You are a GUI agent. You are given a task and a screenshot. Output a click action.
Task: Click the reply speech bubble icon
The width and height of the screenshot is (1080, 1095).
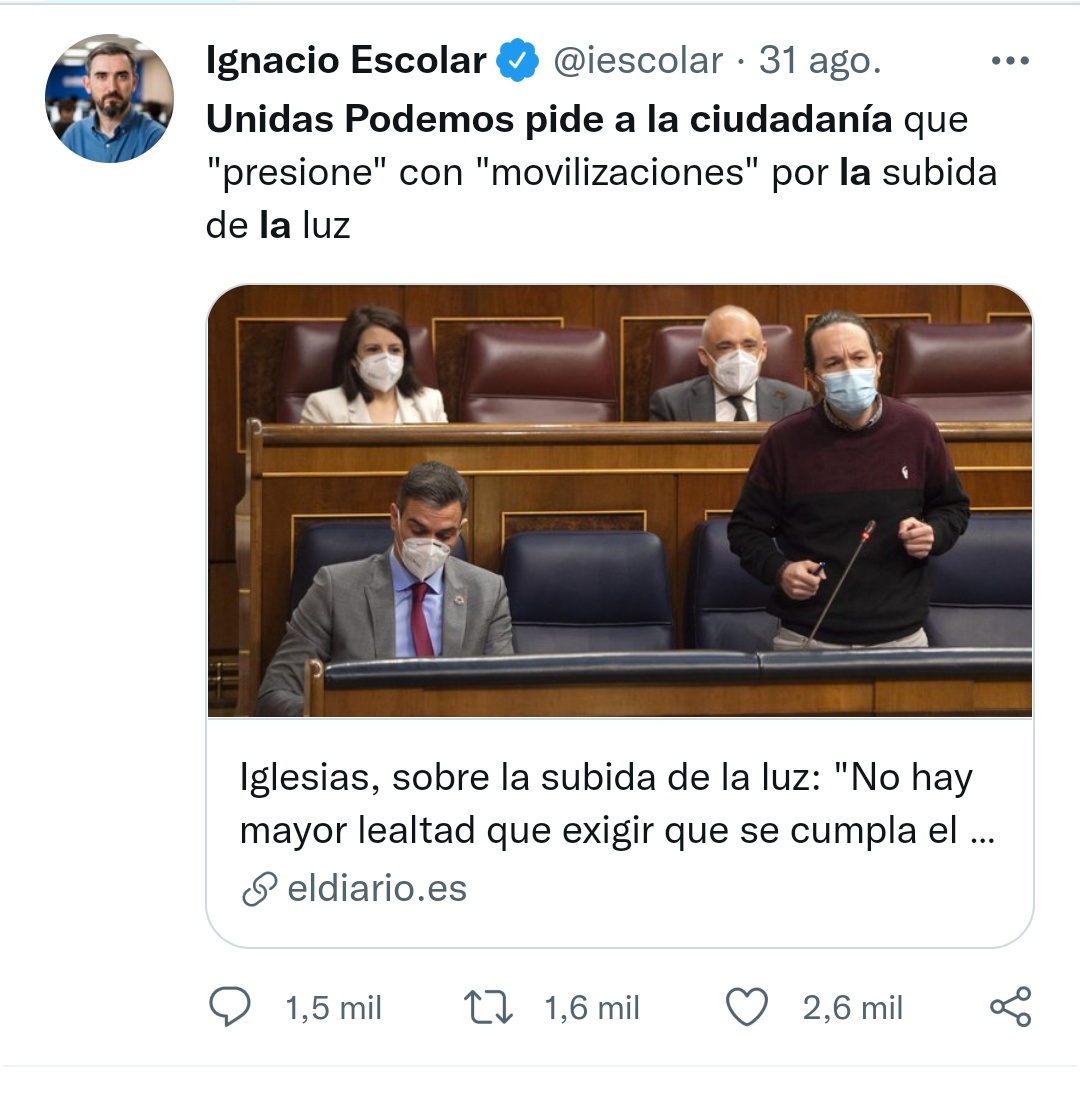pos(230,1006)
